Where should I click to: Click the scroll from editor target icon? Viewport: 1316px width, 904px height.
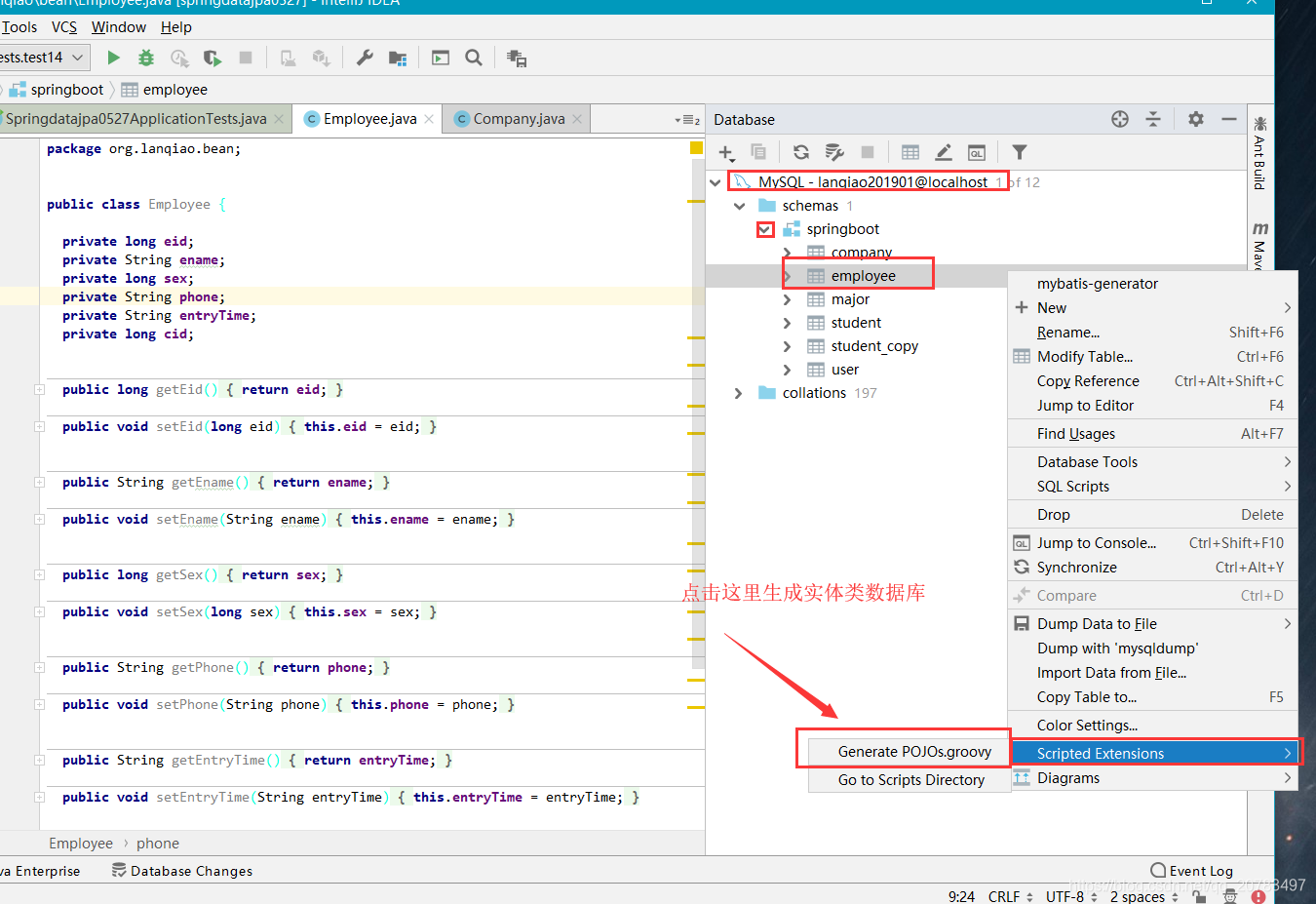click(x=1120, y=119)
